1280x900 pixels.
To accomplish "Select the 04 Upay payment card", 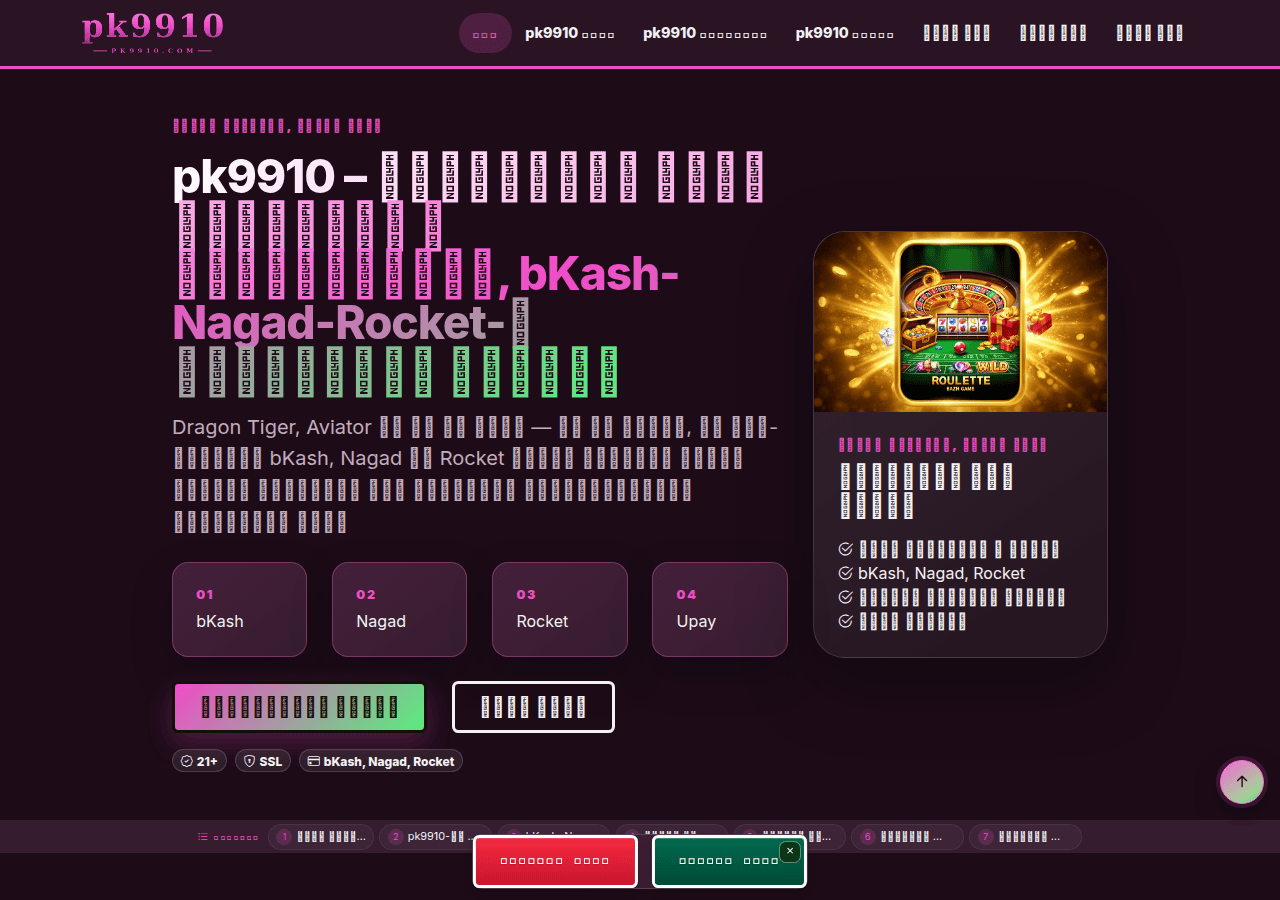I will coord(719,609).
